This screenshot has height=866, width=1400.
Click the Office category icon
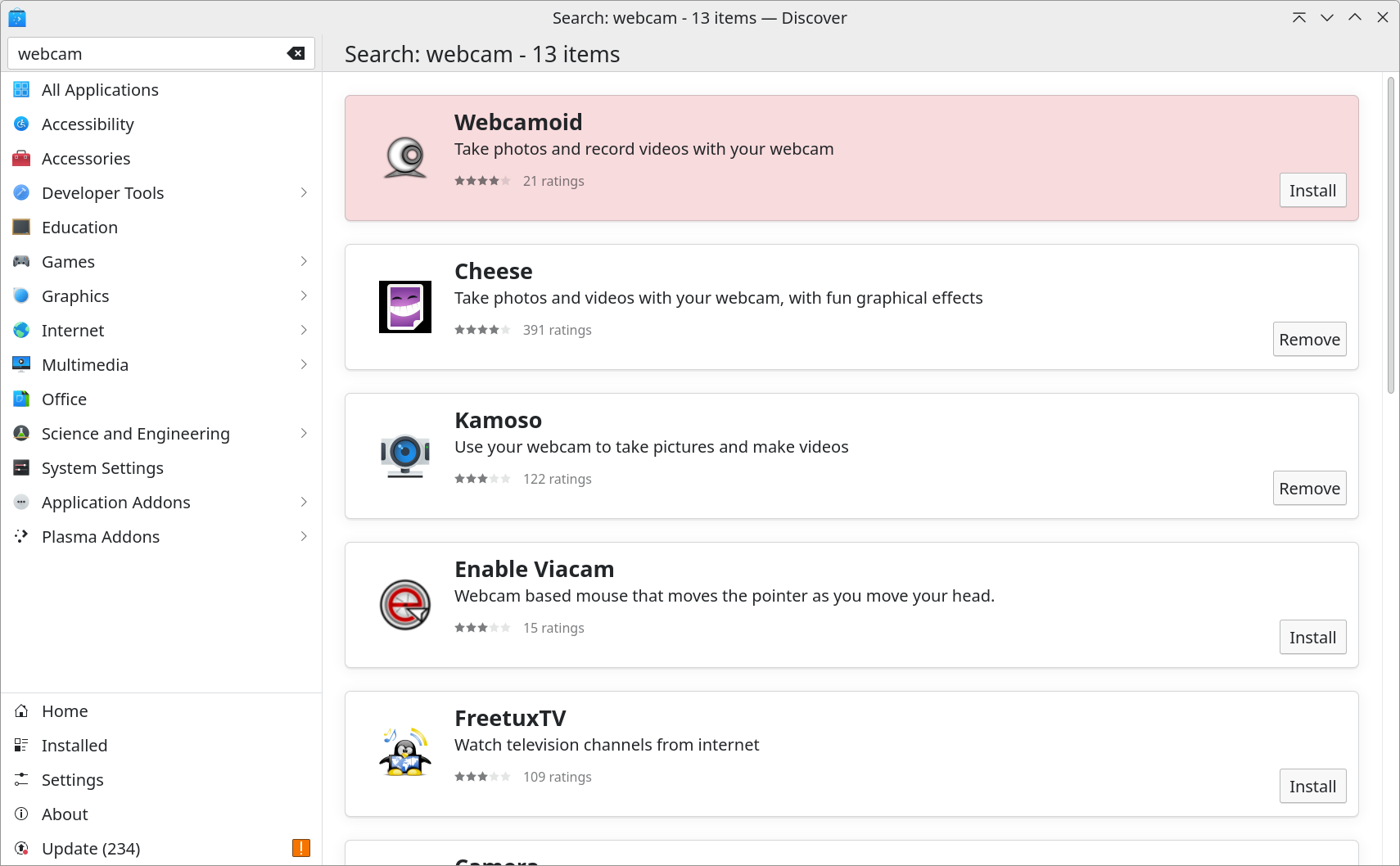point(21,399)
